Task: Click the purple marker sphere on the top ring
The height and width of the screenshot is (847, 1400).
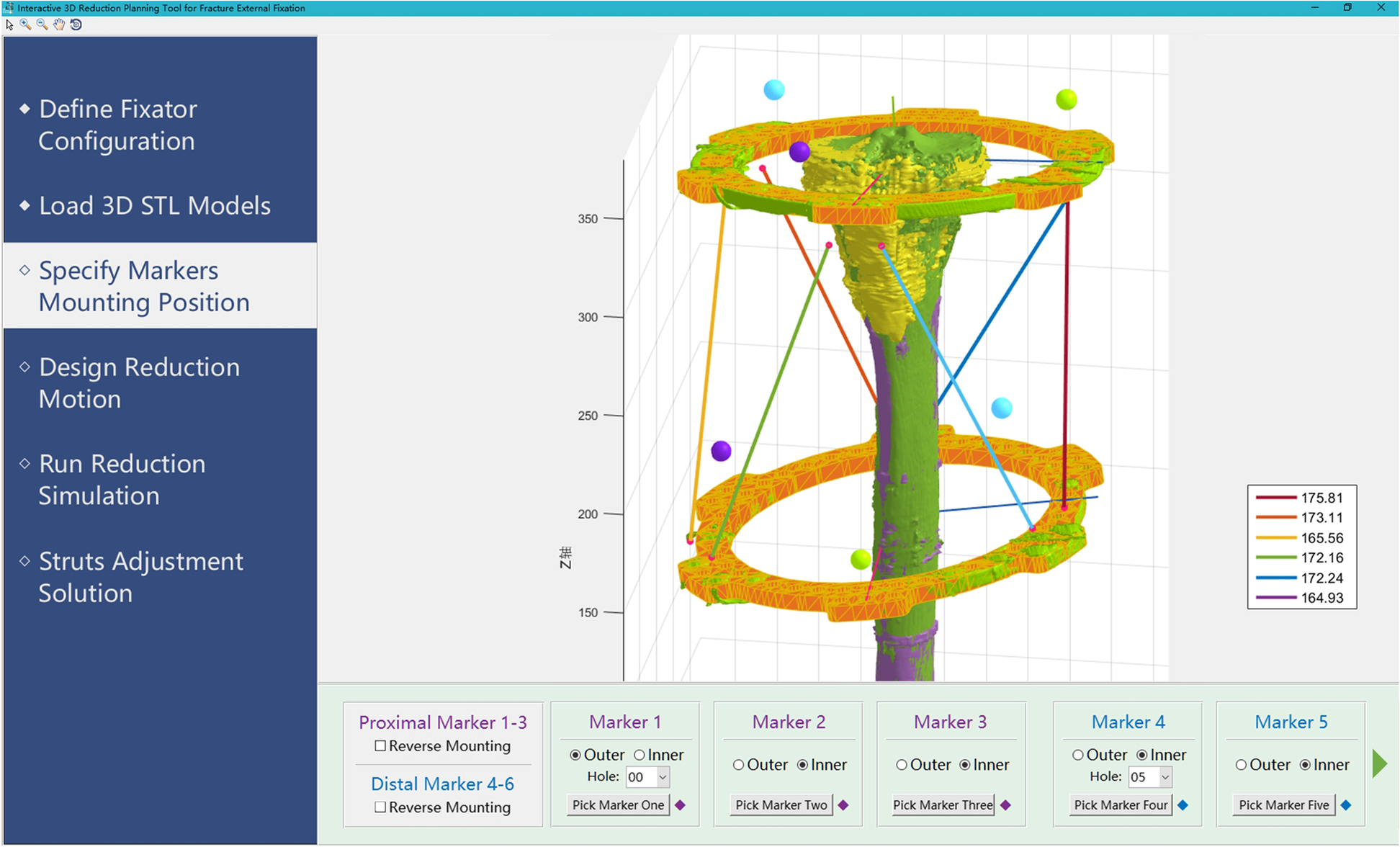Action: point(799,152)
